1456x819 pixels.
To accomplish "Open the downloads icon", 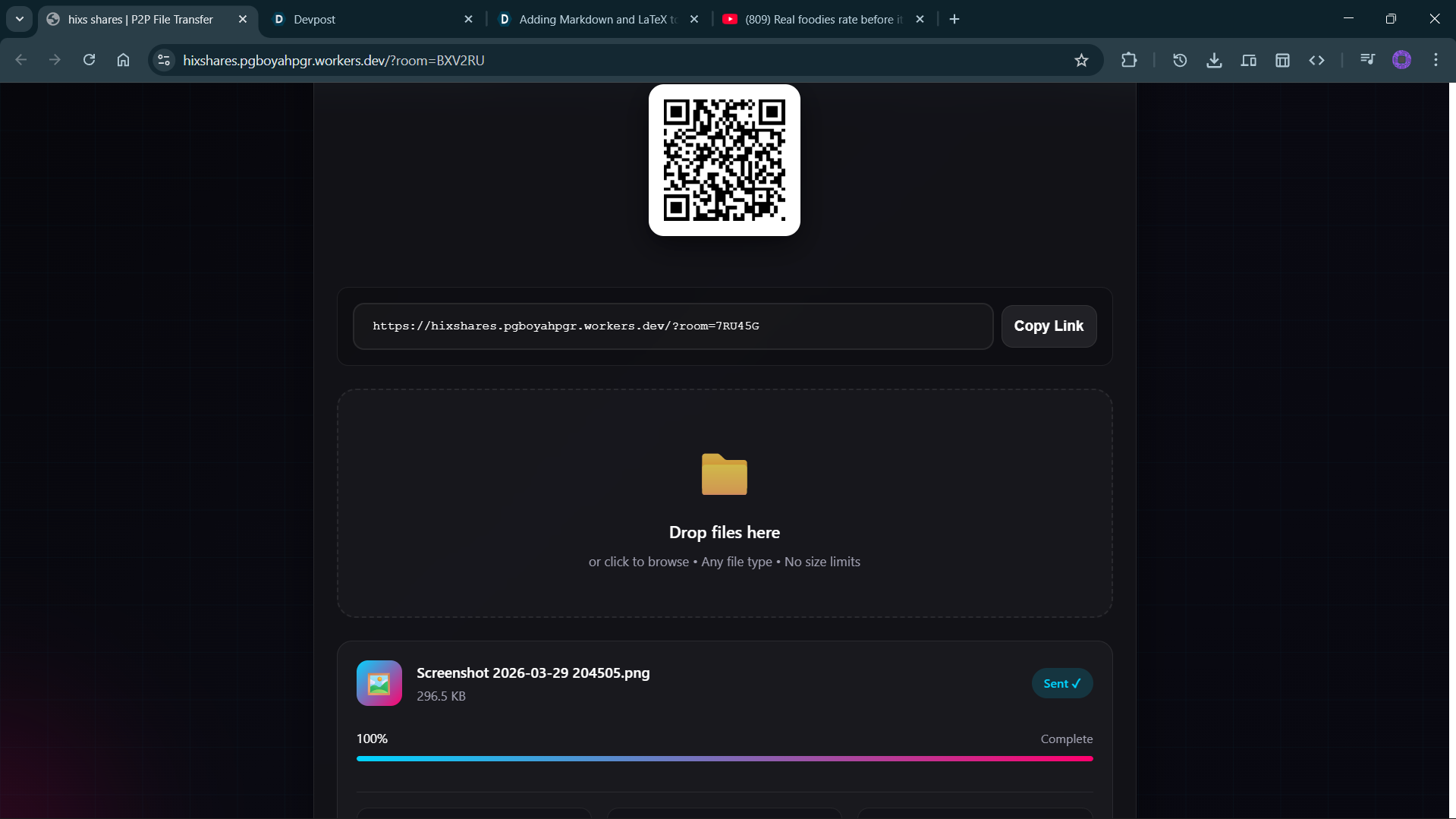I will point(1214,60).
